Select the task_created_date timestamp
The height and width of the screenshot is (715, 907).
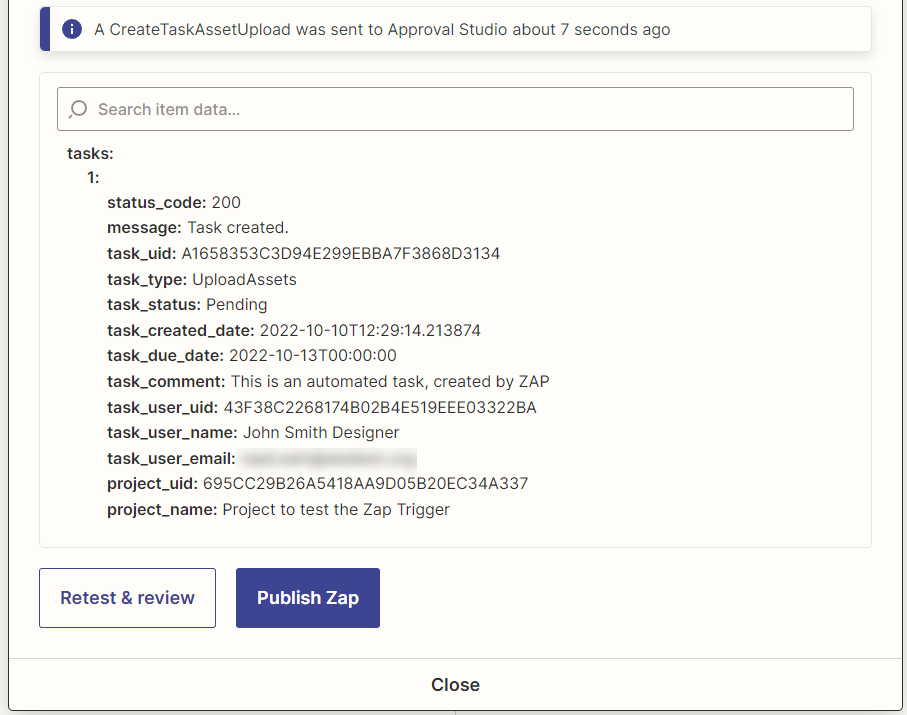pyautogui.click(x=371, y=330)
